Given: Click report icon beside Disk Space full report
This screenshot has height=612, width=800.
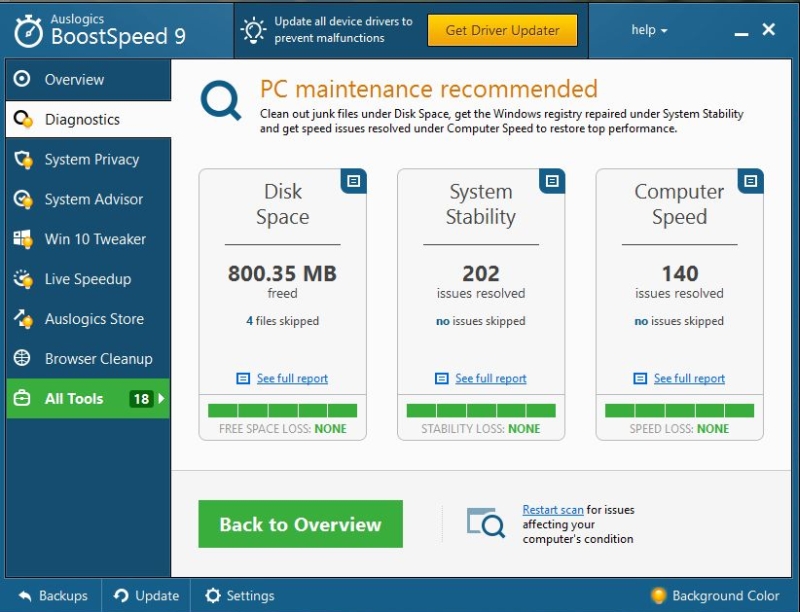Looking at the screenshot, I should click(243, 378).
